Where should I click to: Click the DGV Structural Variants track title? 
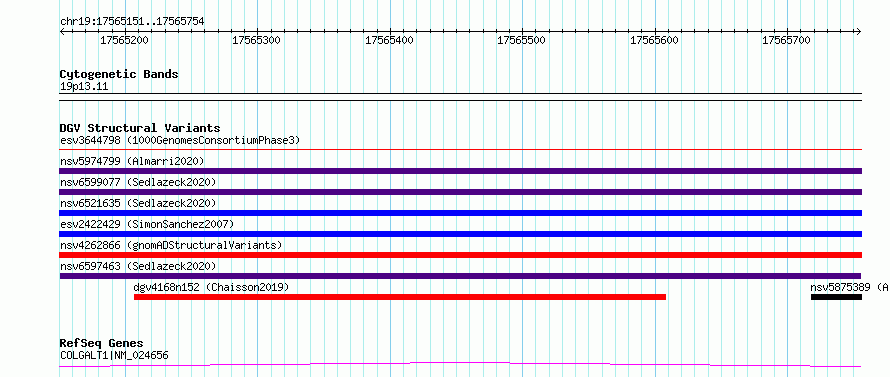pos(140,128)
